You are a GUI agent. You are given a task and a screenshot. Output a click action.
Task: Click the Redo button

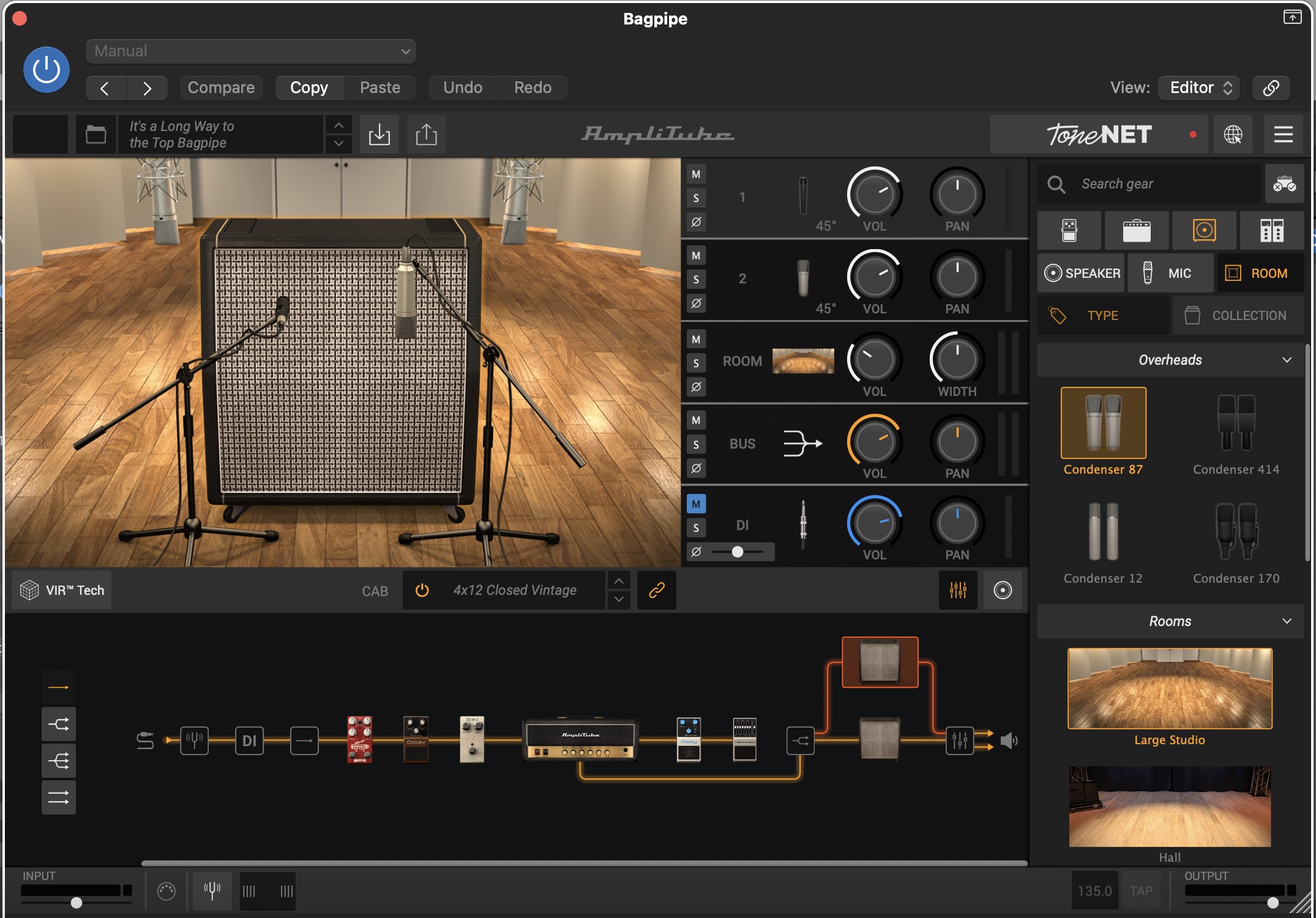point(533,88)
